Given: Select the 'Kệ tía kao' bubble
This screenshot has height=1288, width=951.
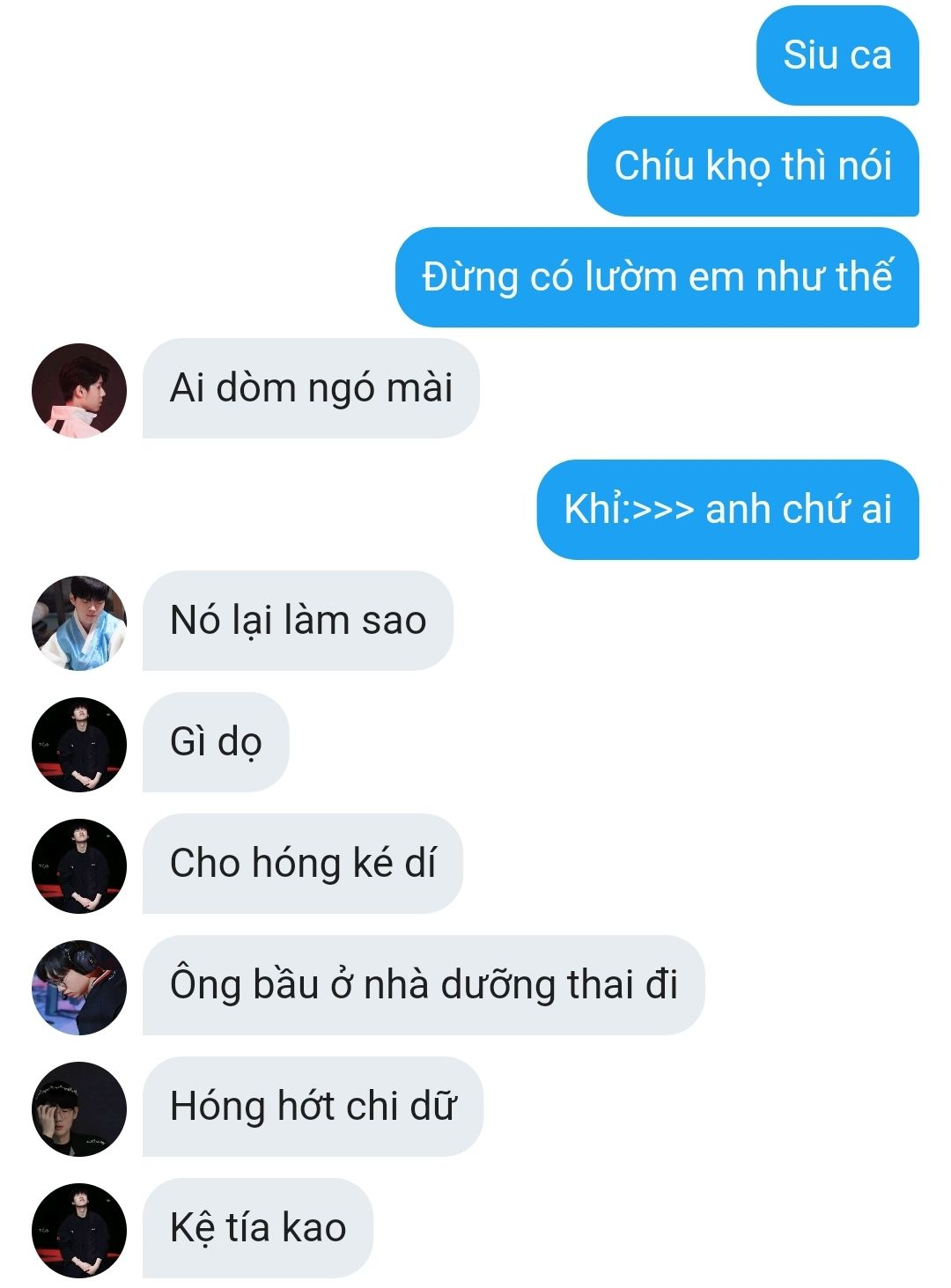Looking at the screenshot, I should tap(258, 1228).
